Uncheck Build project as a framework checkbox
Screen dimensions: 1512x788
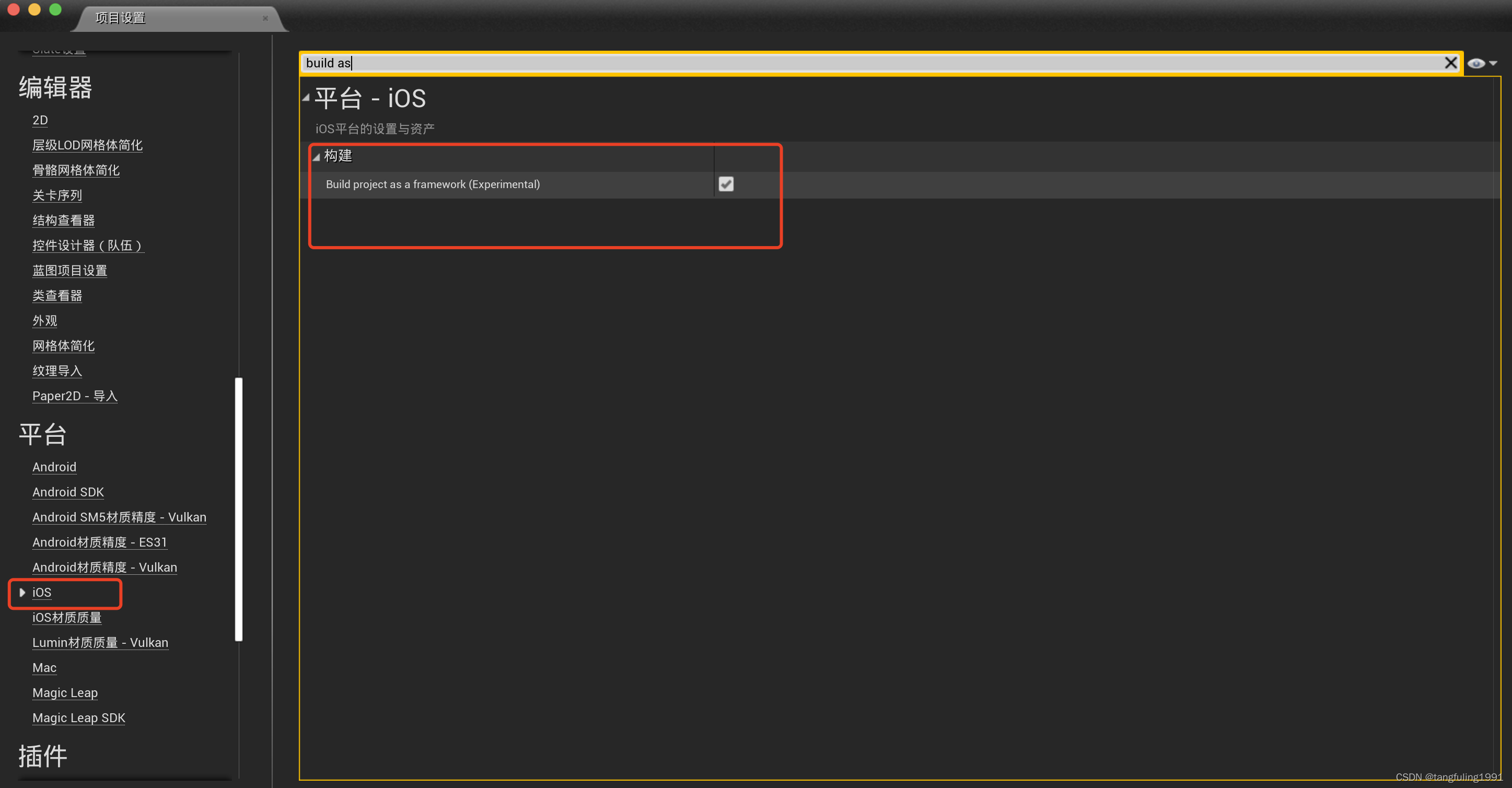726,184
